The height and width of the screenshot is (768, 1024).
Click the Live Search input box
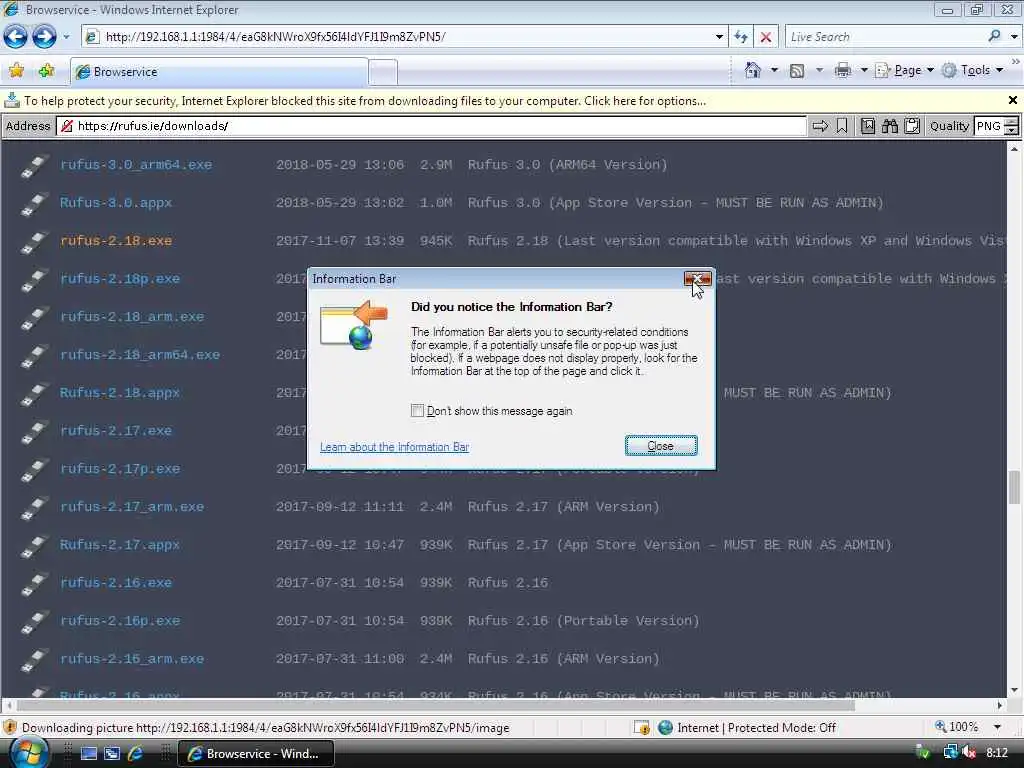(885, 37)
